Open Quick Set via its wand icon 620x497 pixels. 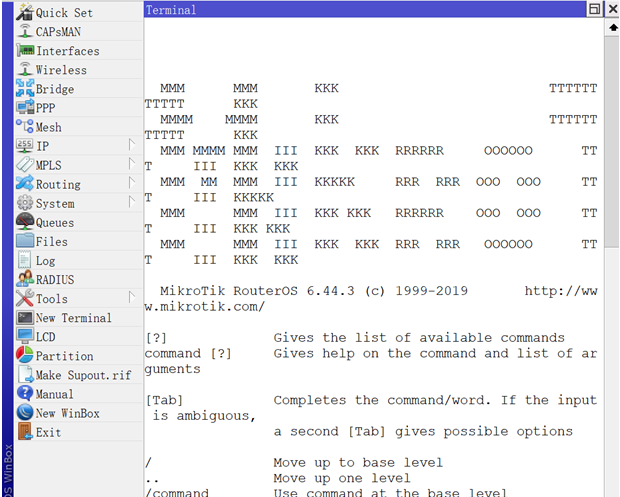point(25,12)
